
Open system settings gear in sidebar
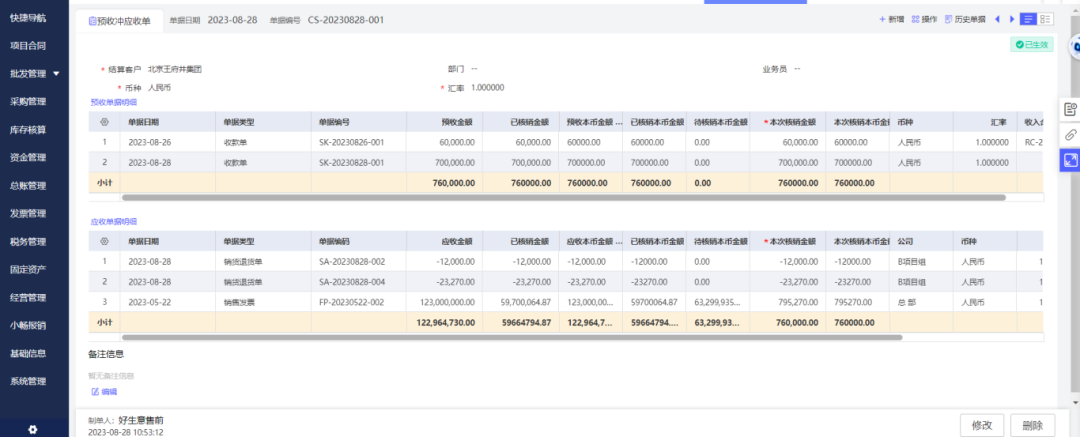click(x=32, y=429)
